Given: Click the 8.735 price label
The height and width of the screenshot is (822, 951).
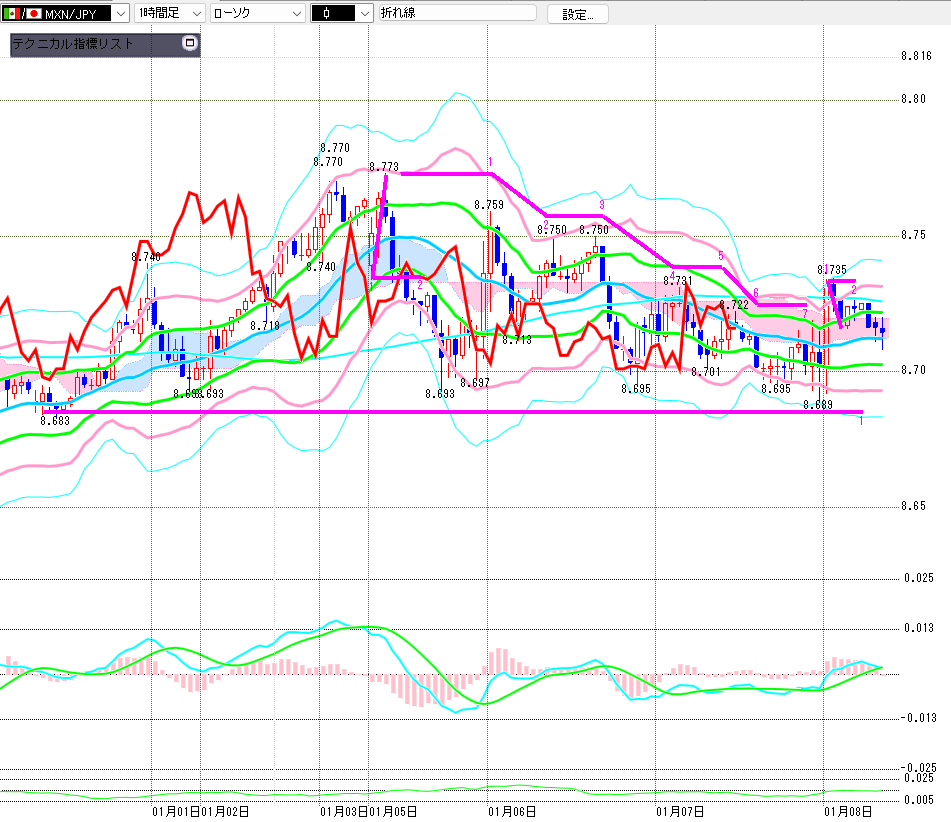Looking at the screenshot, I should coord(832,269).
